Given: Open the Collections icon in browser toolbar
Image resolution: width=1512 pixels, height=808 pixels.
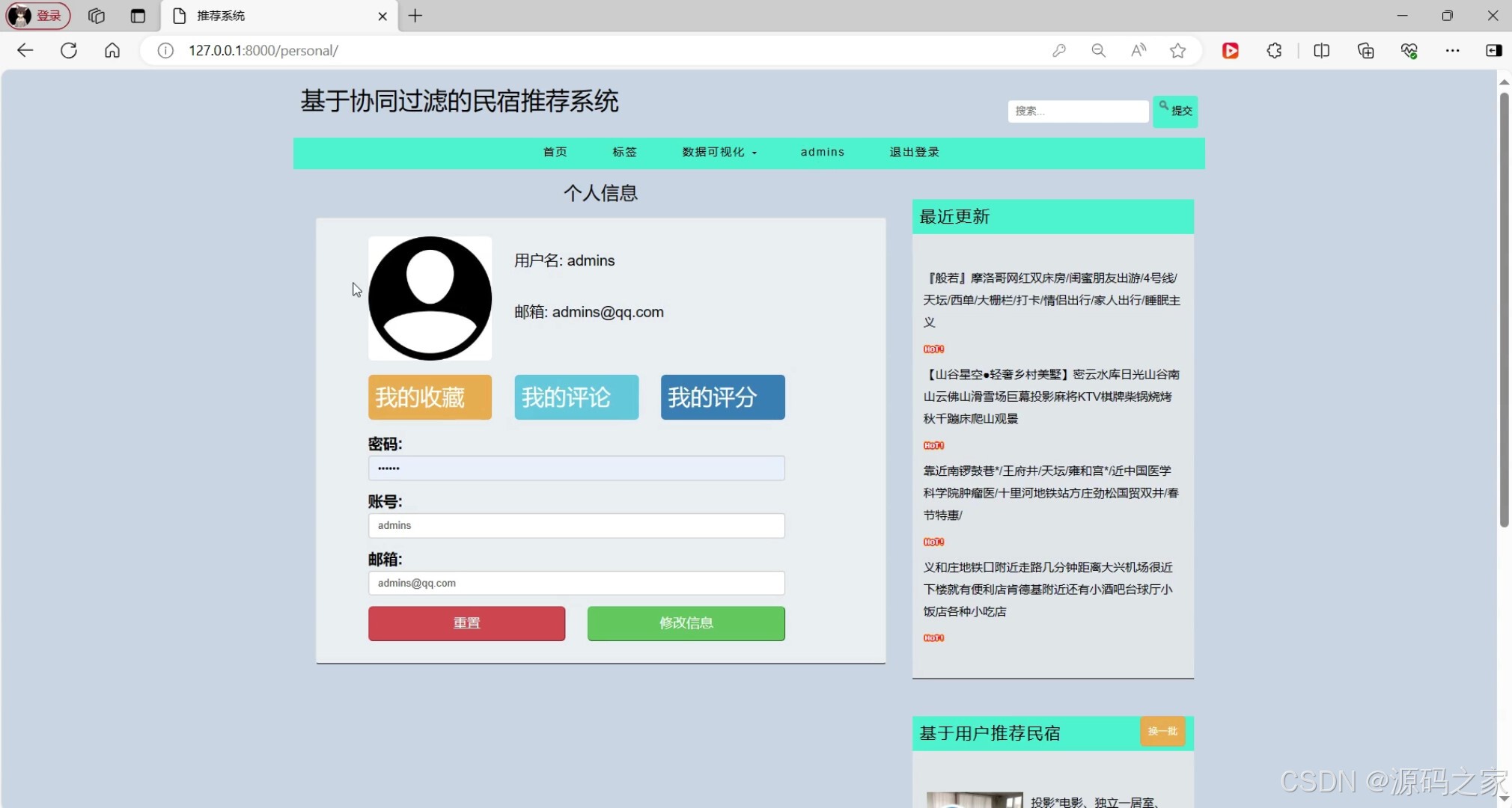Looking at the screenshot, I should 1365,50.
